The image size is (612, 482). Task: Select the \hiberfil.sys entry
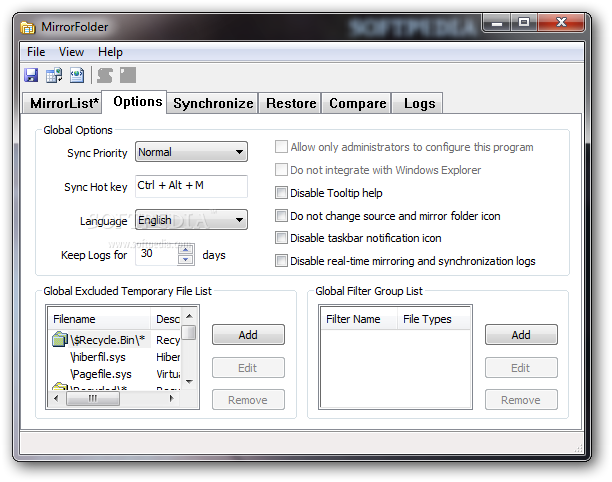(98, 357)
